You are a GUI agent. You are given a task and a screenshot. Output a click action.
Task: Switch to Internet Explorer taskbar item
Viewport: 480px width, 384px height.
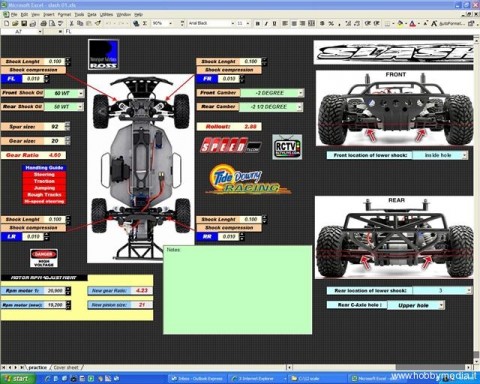pos(257,379)
